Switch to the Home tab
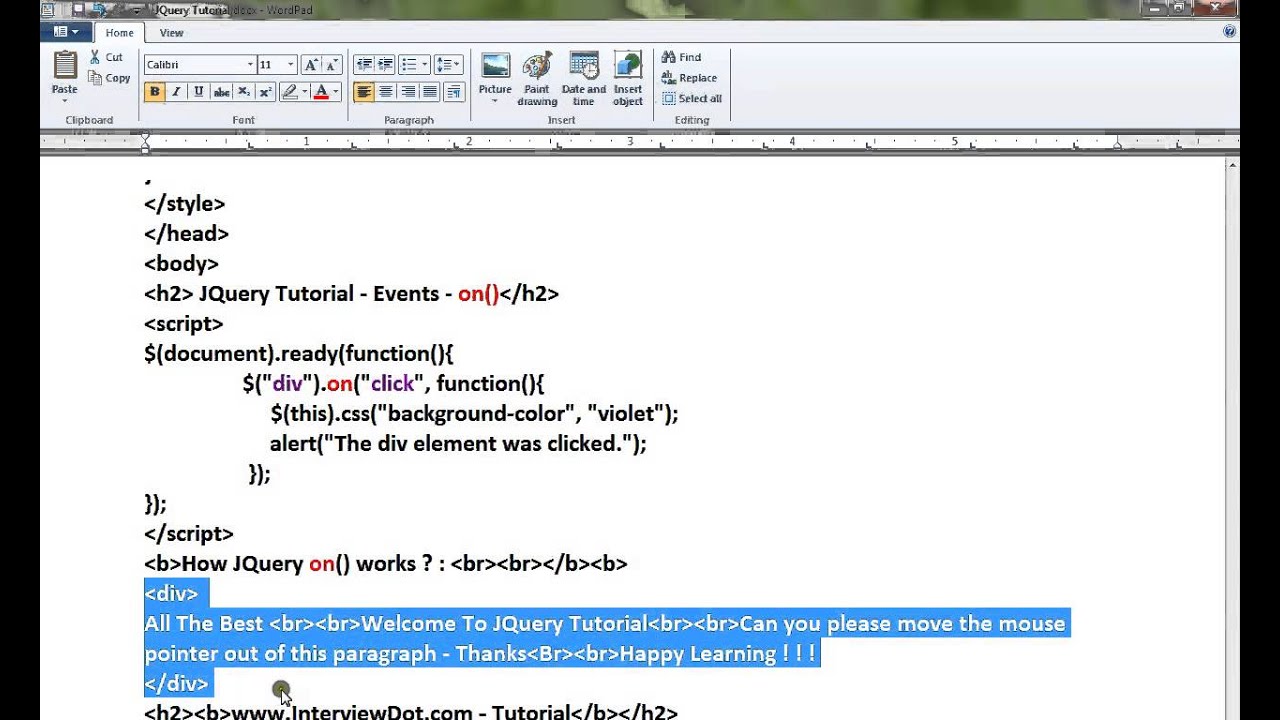Image resolution: width=1280 pixels, height=720 pixels. click(119, 33)
